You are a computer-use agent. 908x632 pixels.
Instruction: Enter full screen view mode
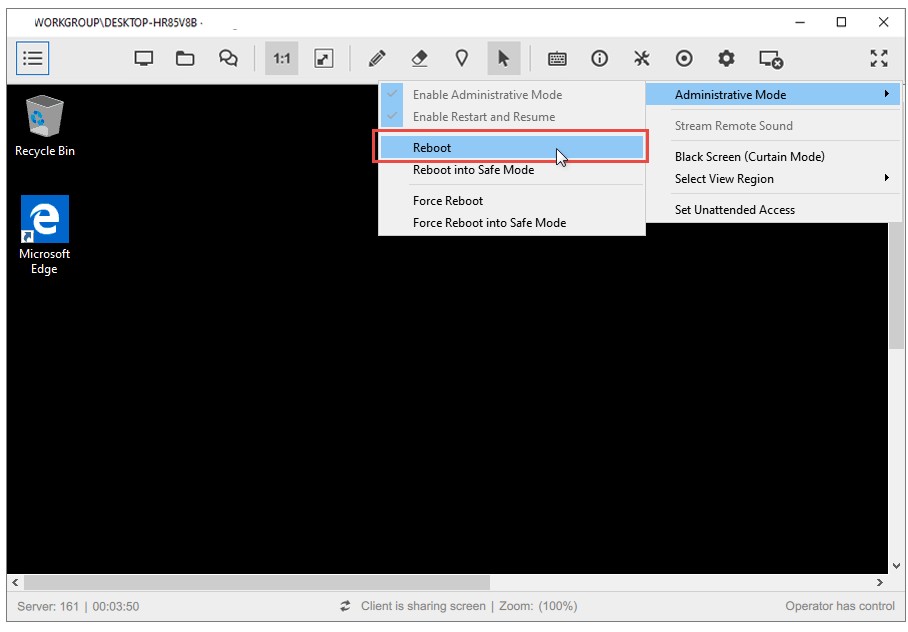(x=878, y=58)
